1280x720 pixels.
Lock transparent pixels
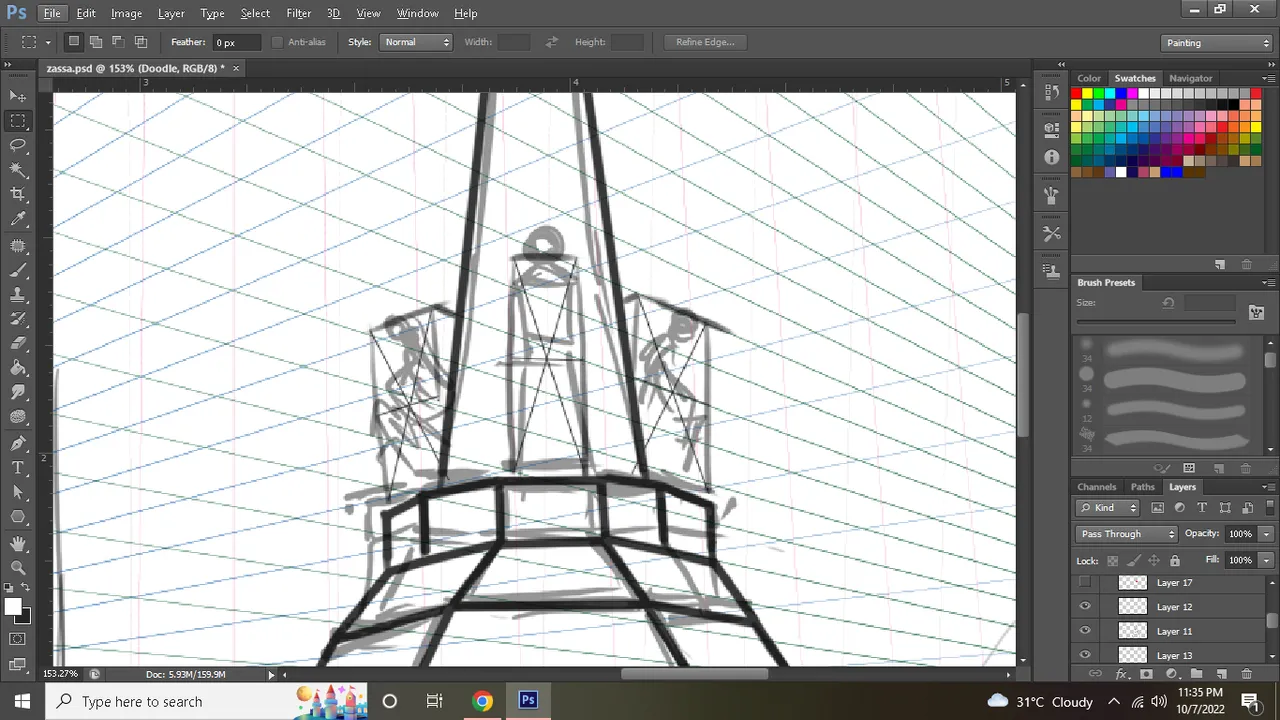1113,561
